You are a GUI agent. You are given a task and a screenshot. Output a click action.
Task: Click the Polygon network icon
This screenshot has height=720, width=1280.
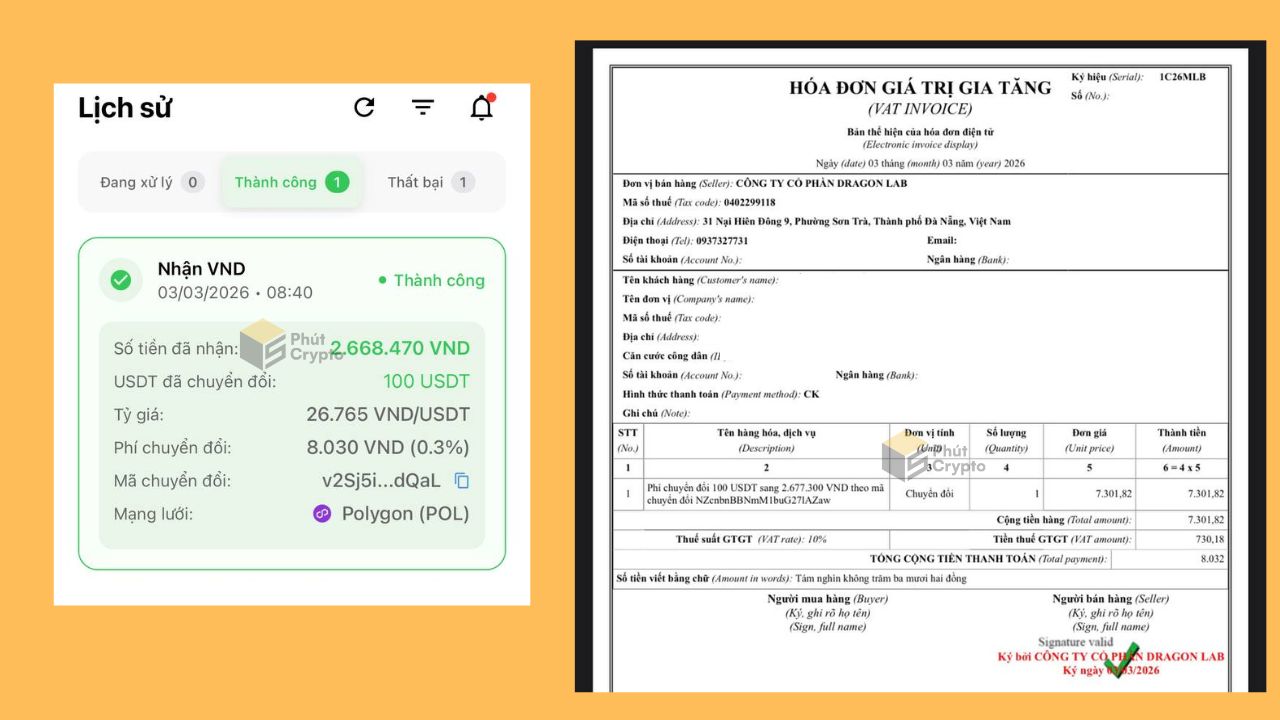[322, 514]
